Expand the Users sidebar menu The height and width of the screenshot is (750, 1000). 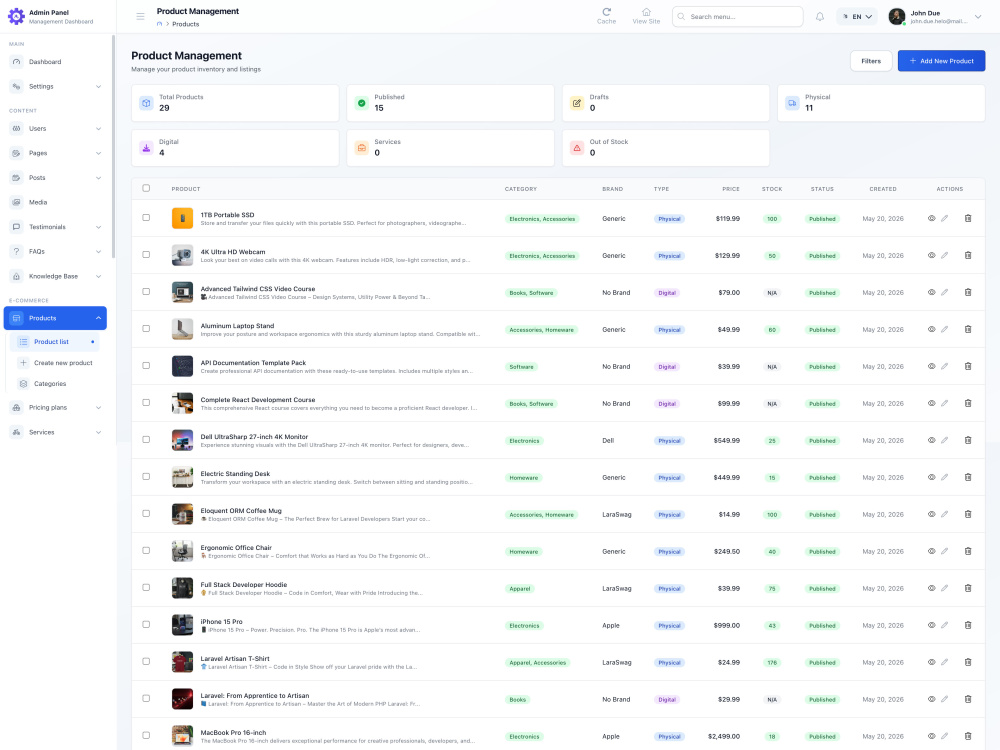coord(55,128)
